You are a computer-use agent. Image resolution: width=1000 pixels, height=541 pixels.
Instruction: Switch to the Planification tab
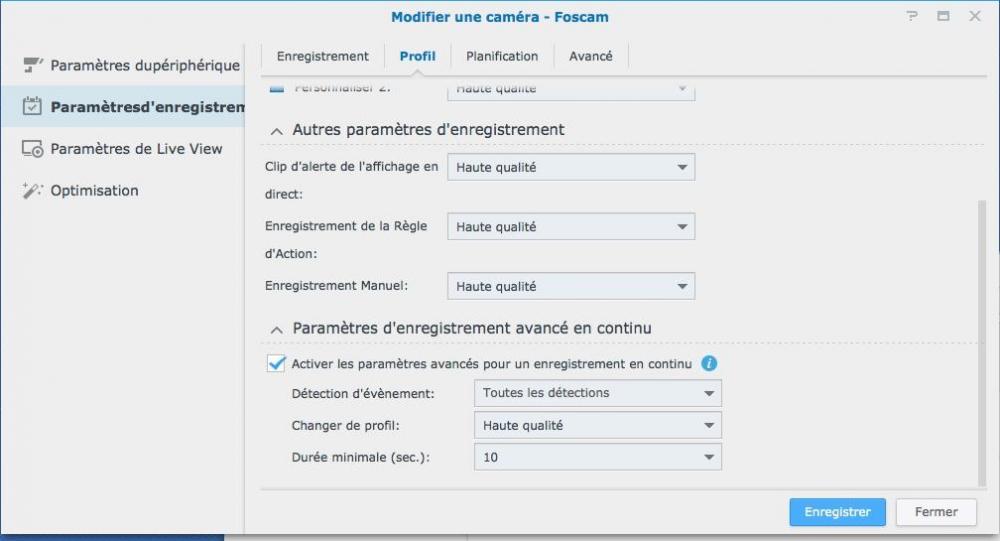pos(502,56)
